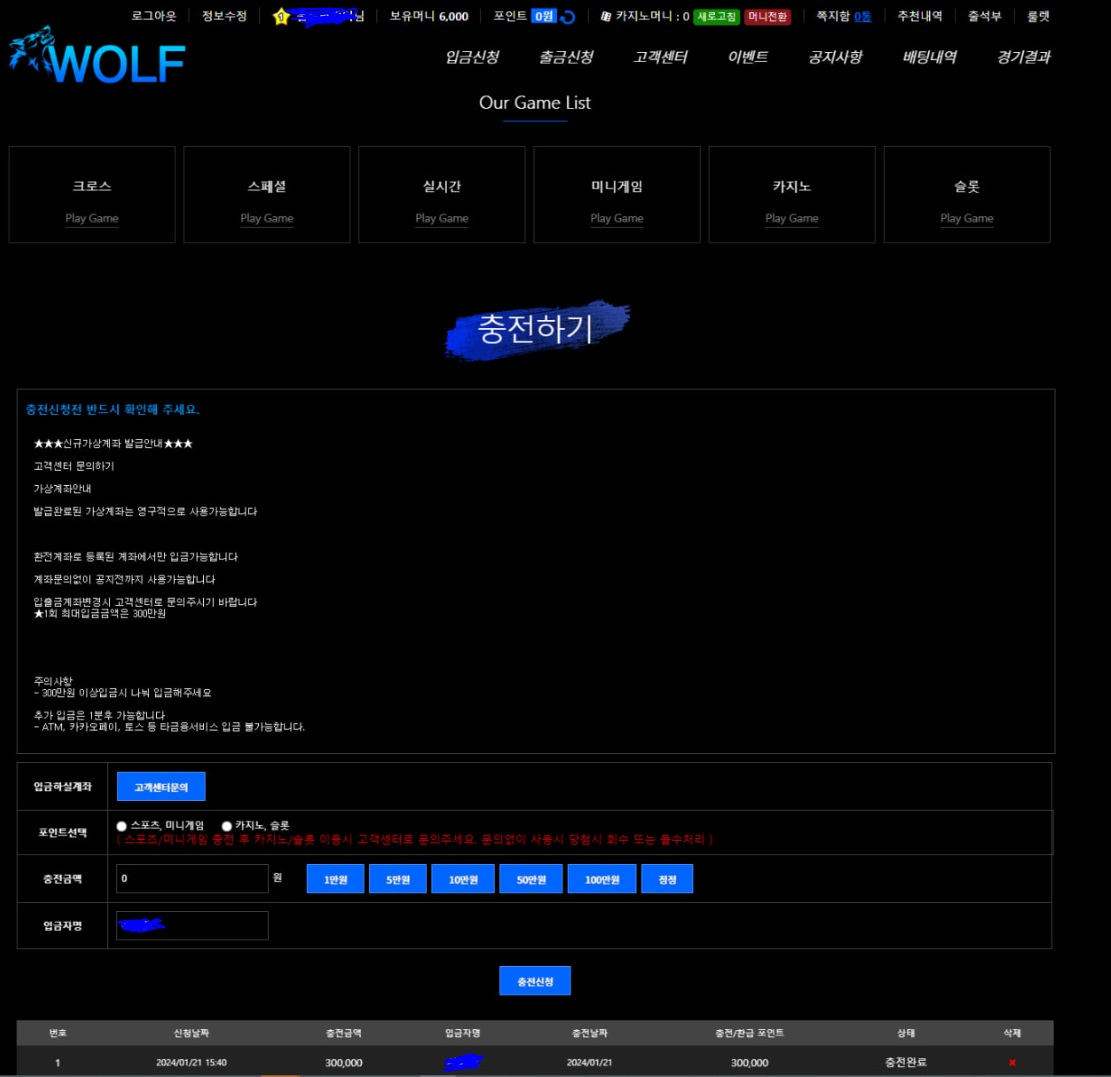
Task: Click the WOLF logo
Action: click(x=98, y=61)
